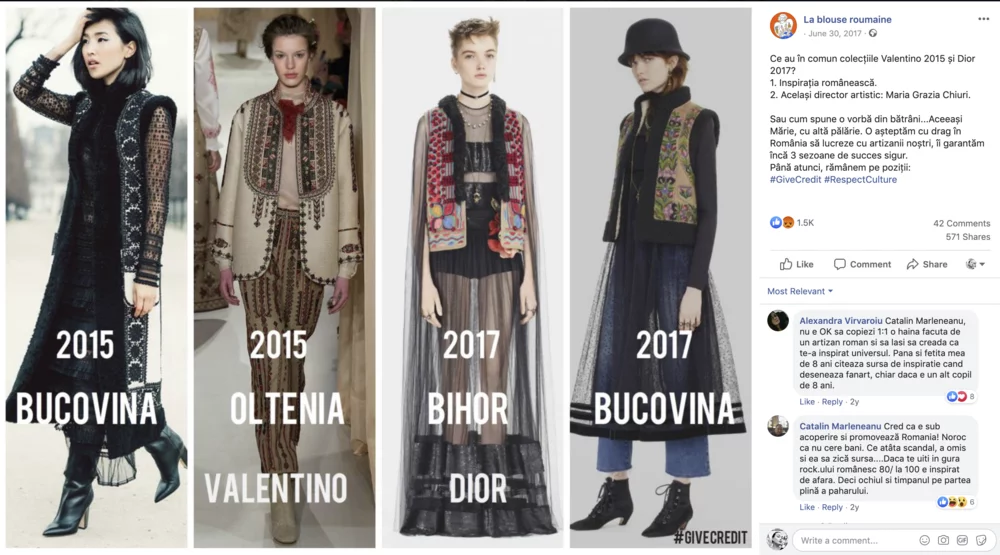
Task: Attach a photo using the camera icon
Action: click(x=943, y=540)
